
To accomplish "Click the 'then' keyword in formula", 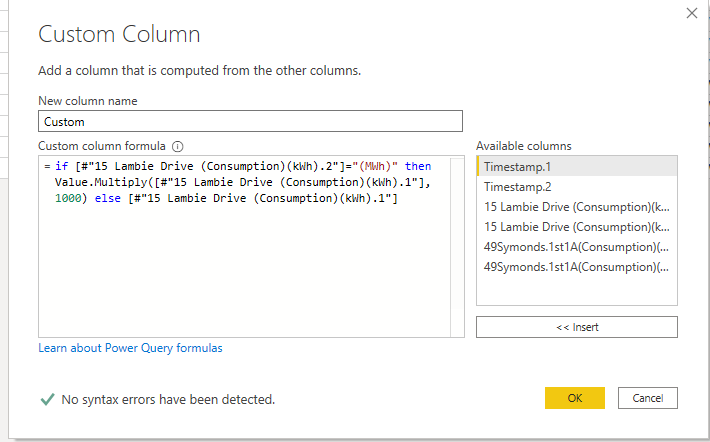I will click(417, 166).
